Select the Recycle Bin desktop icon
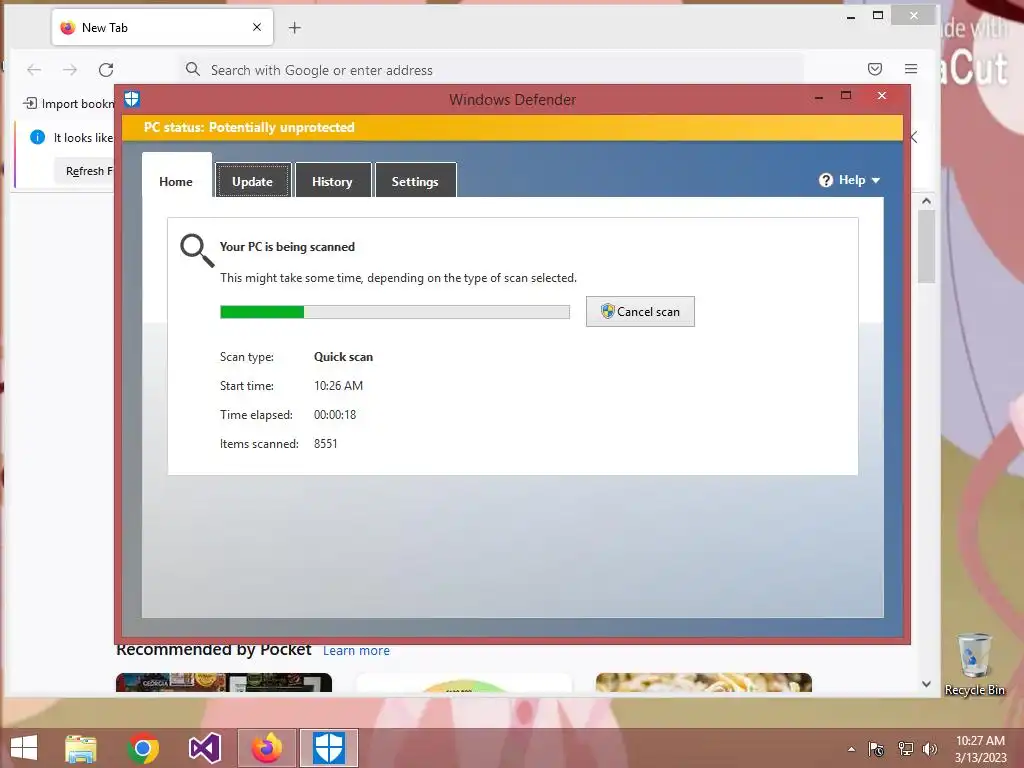Screen dimensions: 1024x768 pyautogui.click(x=974, y=664)
